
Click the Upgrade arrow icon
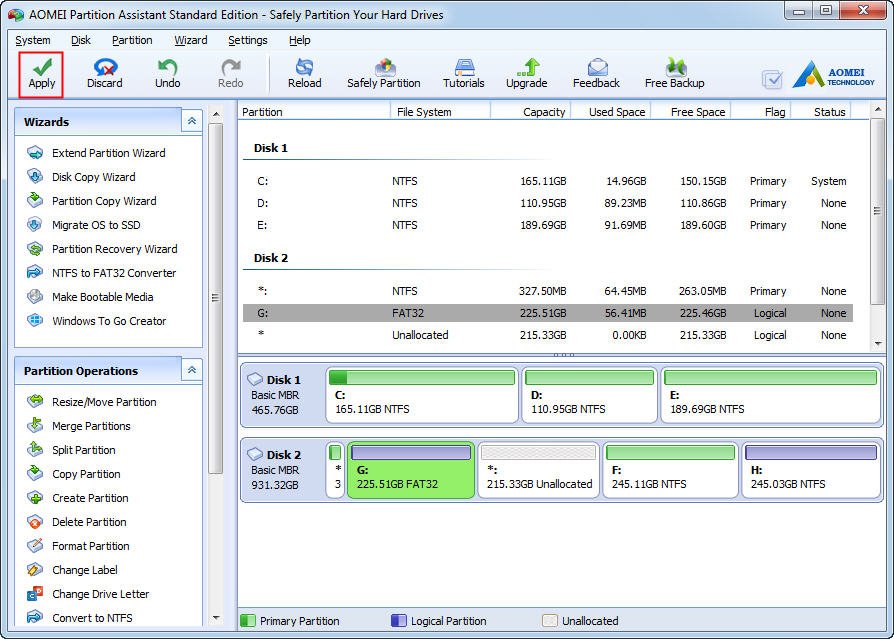527,67
